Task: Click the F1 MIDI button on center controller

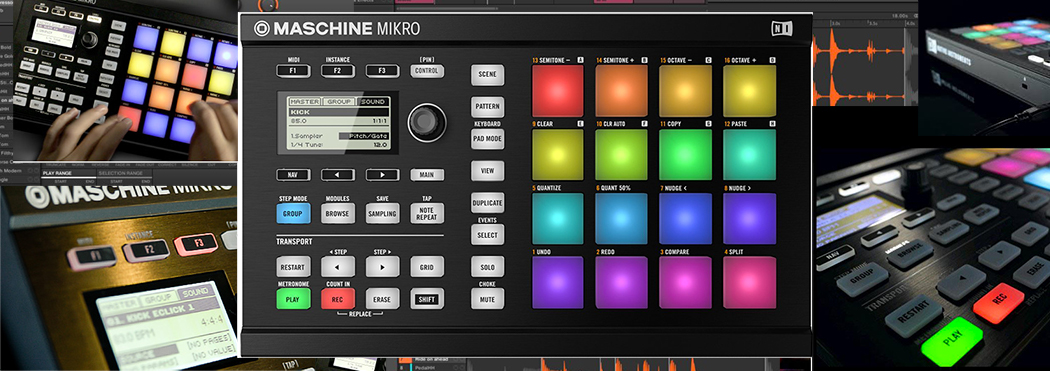Action: pos(293,70)
